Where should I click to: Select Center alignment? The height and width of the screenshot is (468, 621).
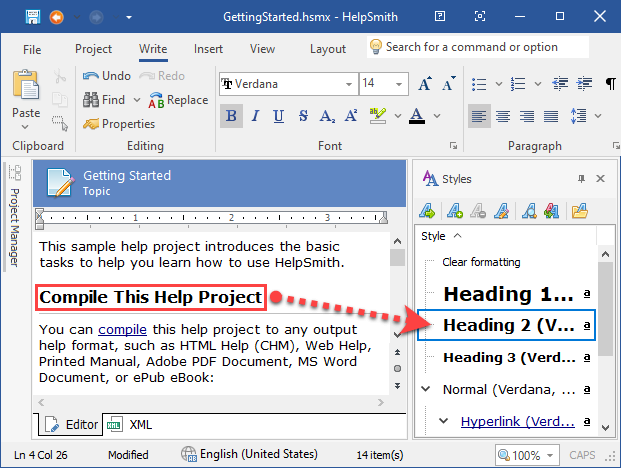point(503,116)
